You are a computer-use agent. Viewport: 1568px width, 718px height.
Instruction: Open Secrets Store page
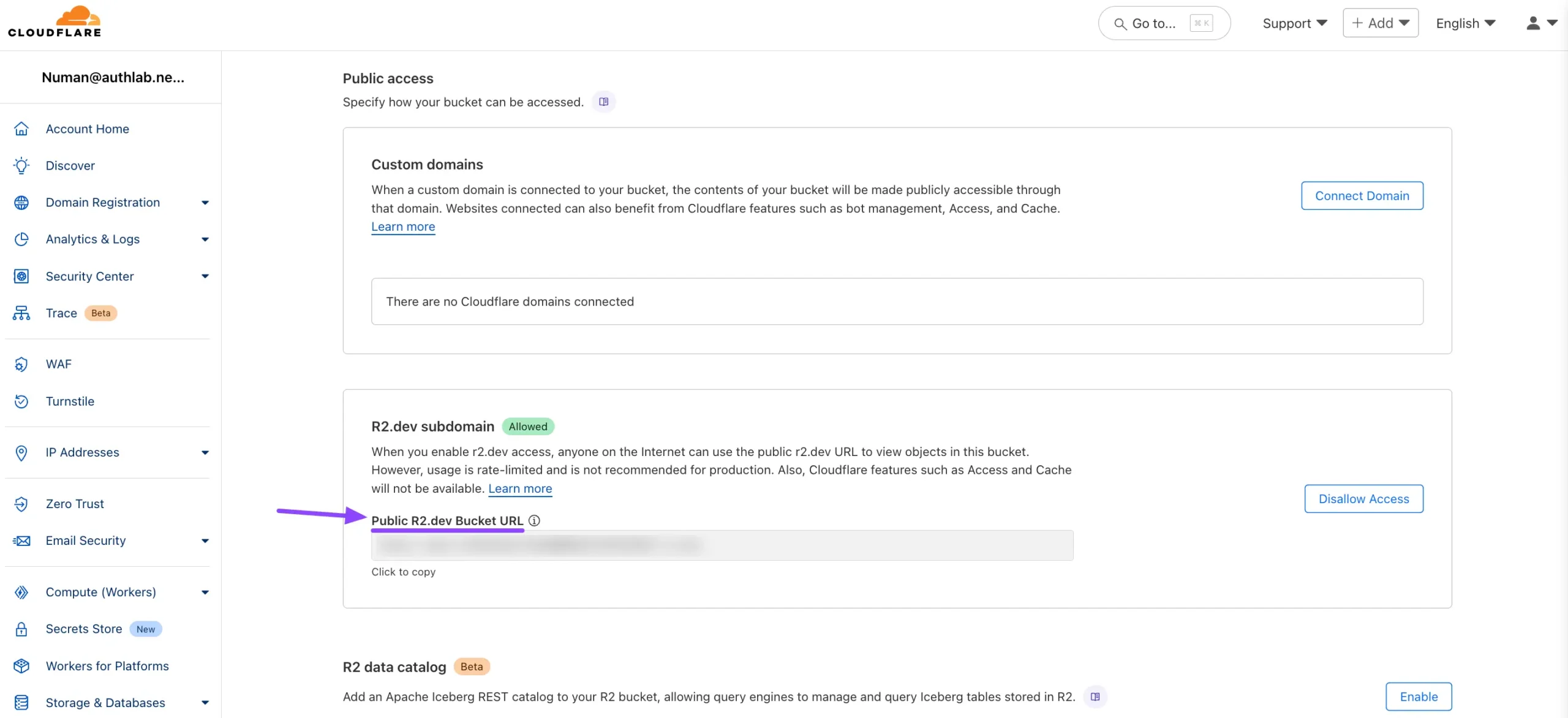[84, 629]
